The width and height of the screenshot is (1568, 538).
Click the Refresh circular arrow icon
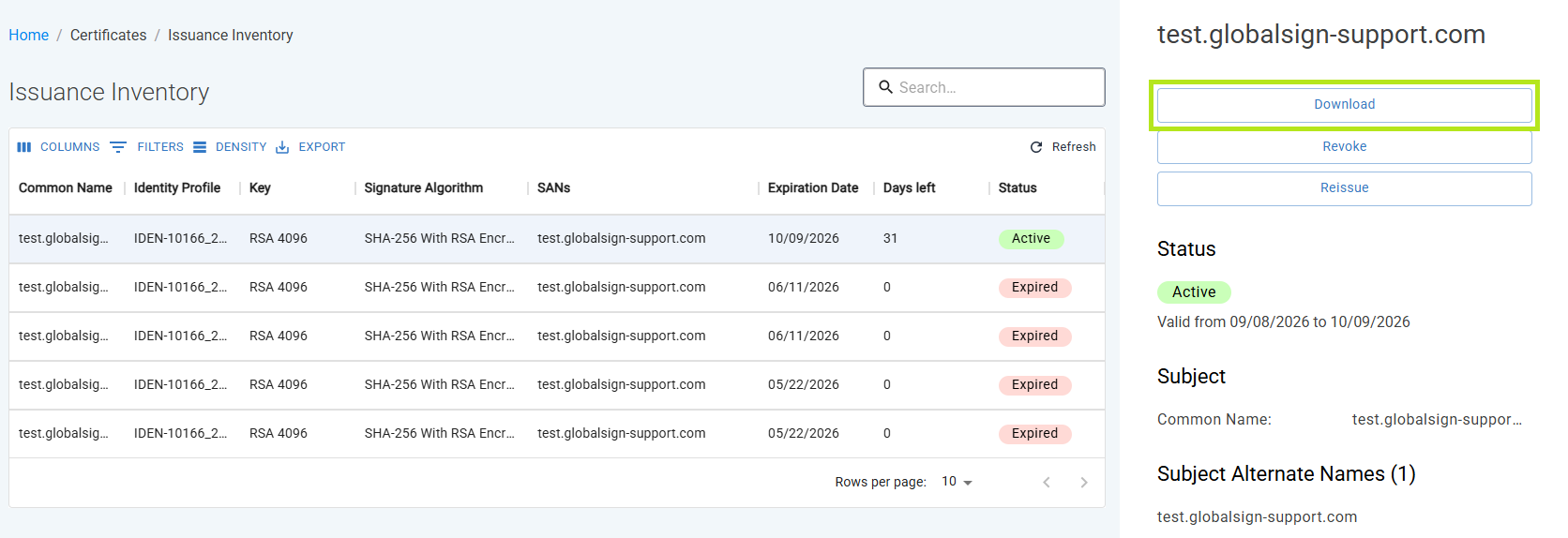(x=1036, y=147)
